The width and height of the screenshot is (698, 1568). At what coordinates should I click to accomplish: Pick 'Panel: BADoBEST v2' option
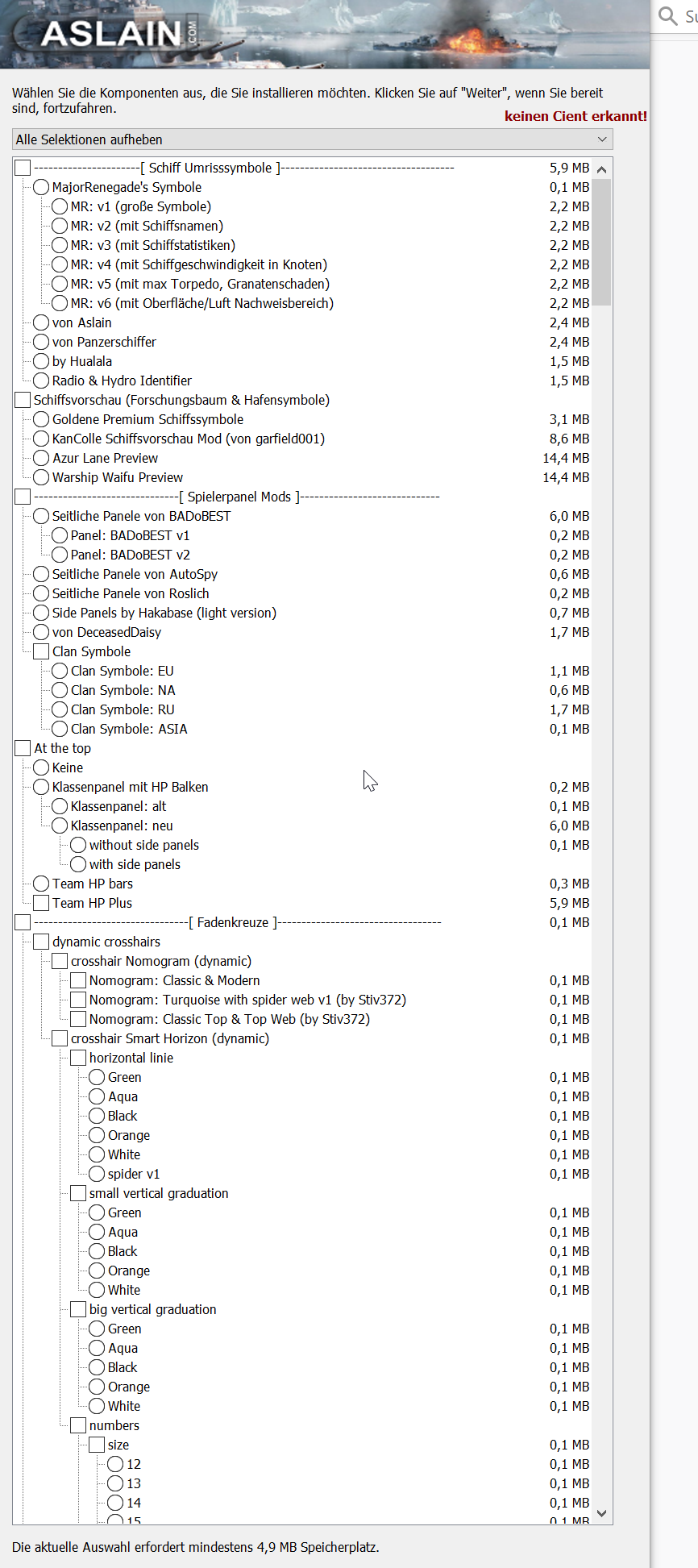[60, 555]
